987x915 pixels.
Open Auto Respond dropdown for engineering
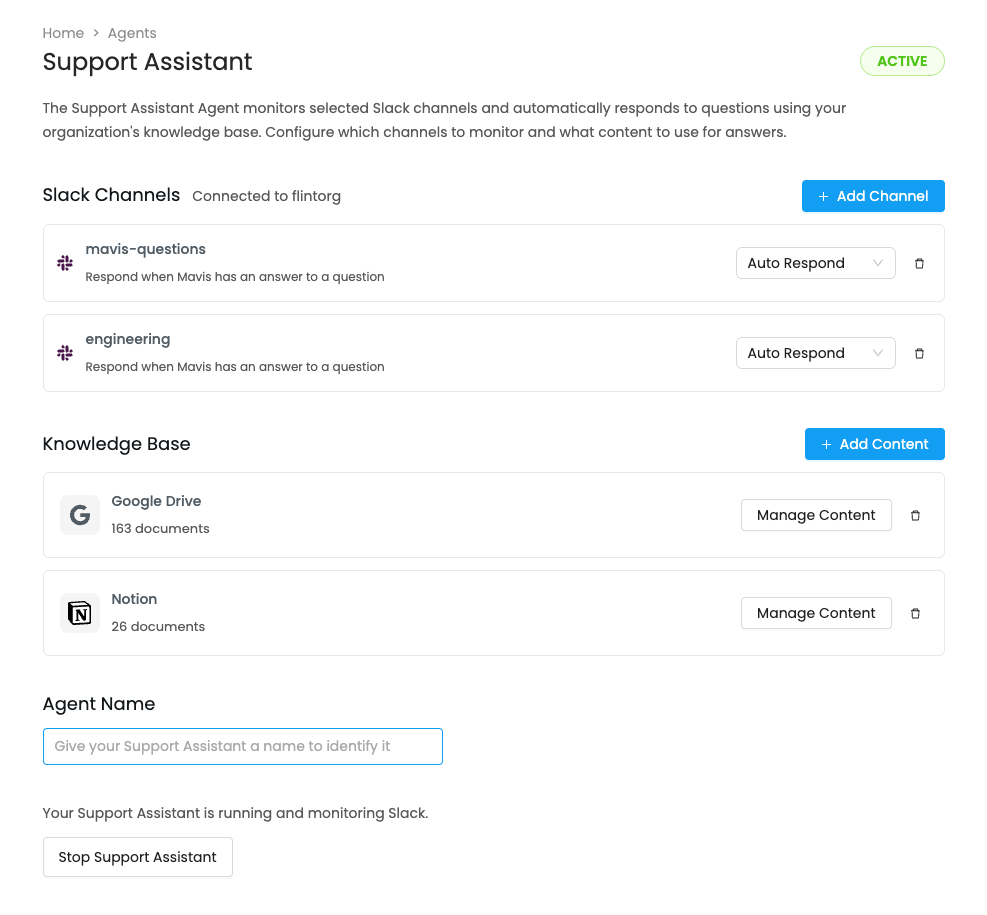tap(815, 354)
